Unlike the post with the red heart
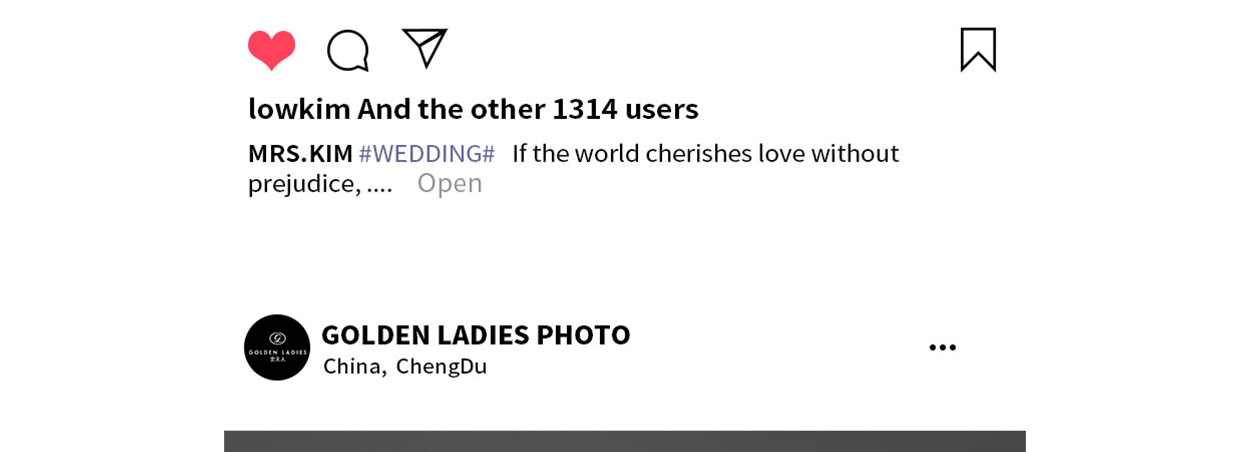The width and height of the screenshot is (1250, 452). click(x=271, y=50)
